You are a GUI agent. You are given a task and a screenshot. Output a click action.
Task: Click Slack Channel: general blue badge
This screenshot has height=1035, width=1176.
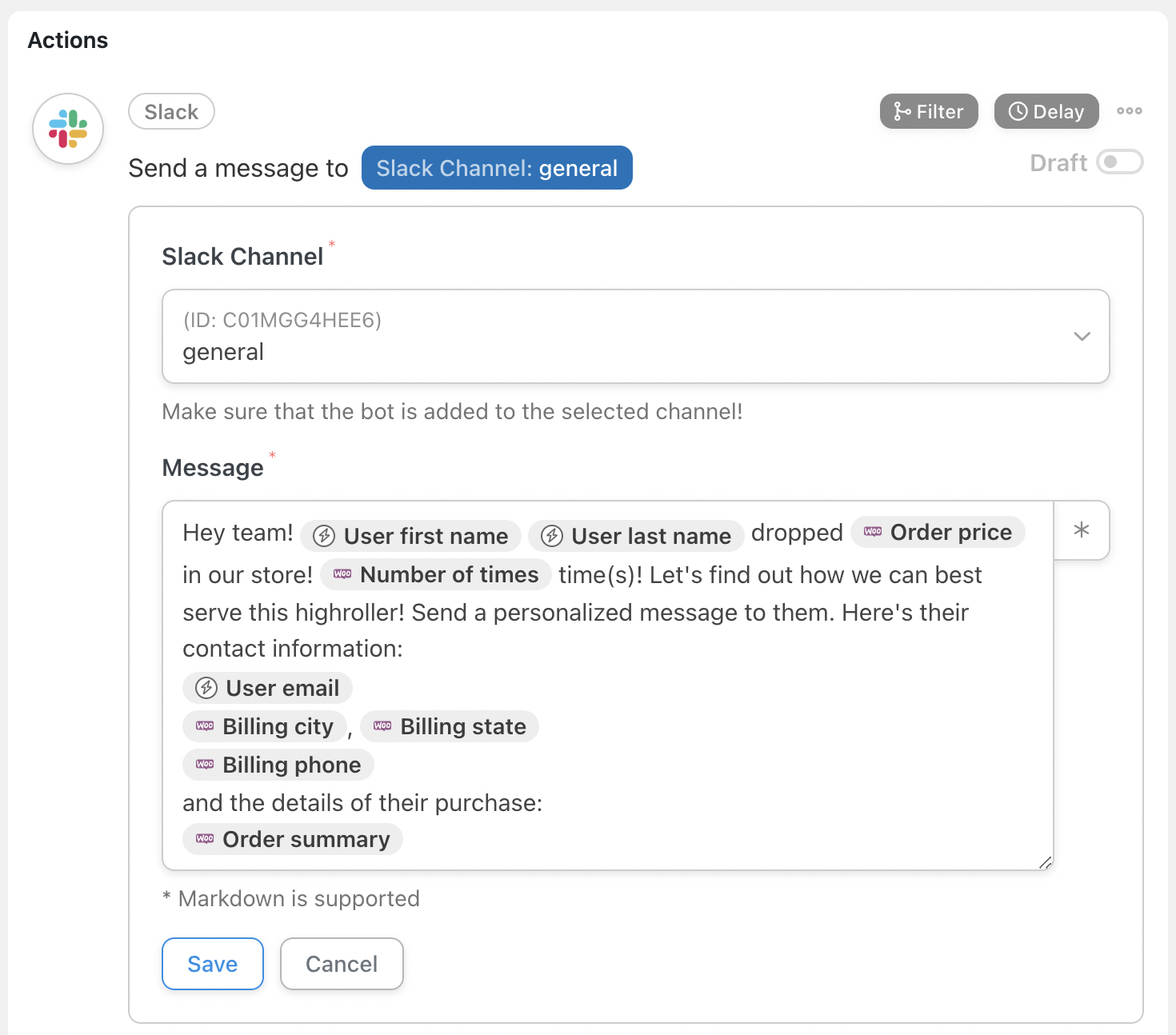(497, 168)
